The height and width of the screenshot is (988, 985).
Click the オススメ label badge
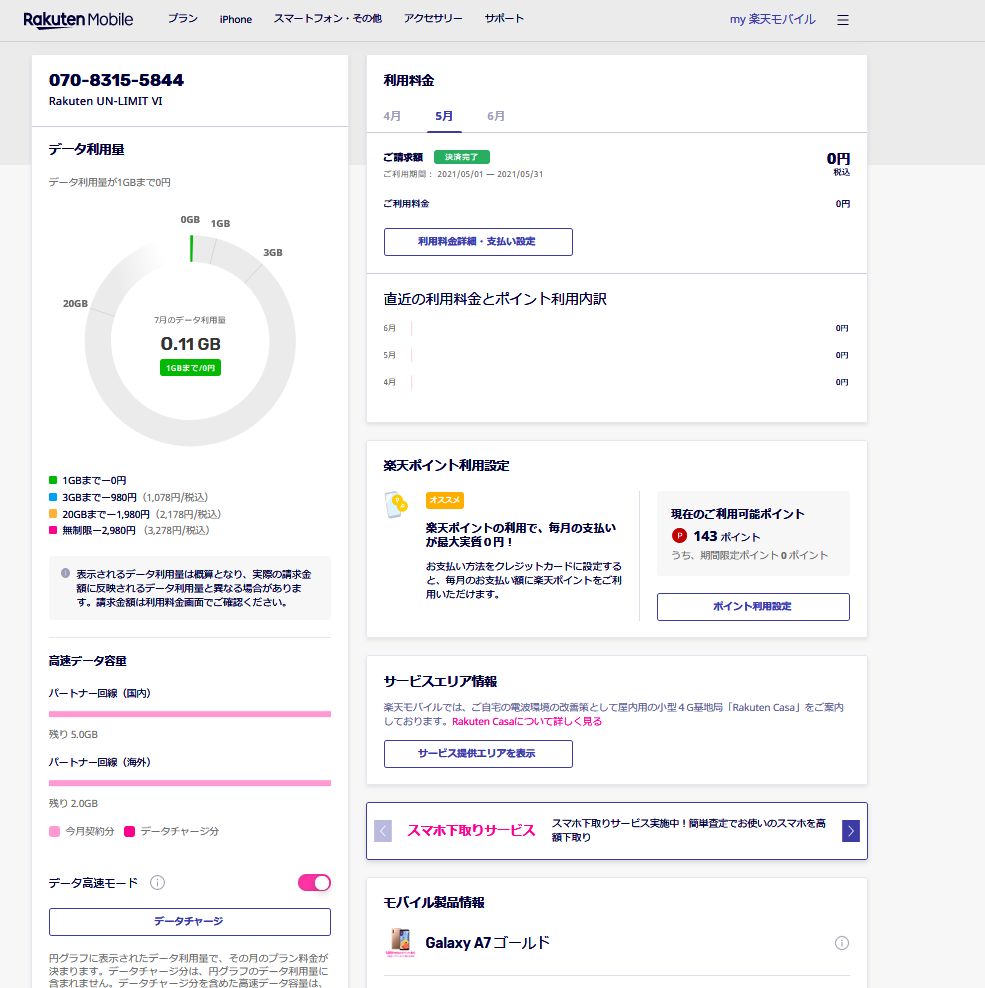coord(445,500)
